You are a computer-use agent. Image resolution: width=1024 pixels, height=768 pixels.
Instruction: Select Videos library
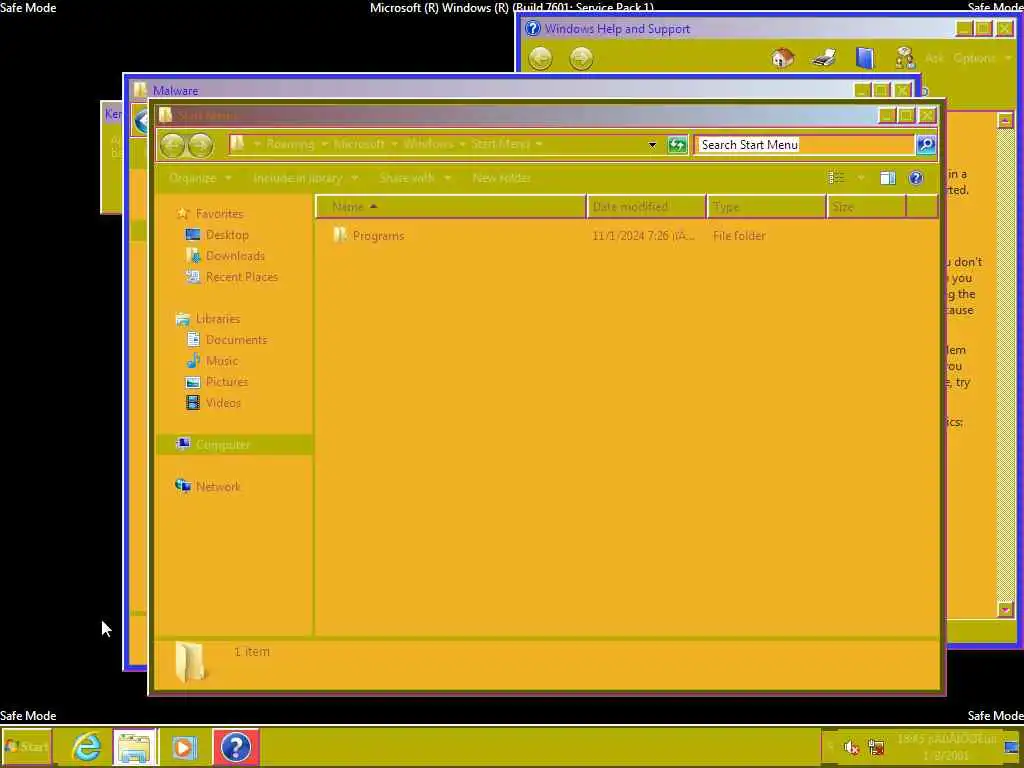[x=223, y=402]
